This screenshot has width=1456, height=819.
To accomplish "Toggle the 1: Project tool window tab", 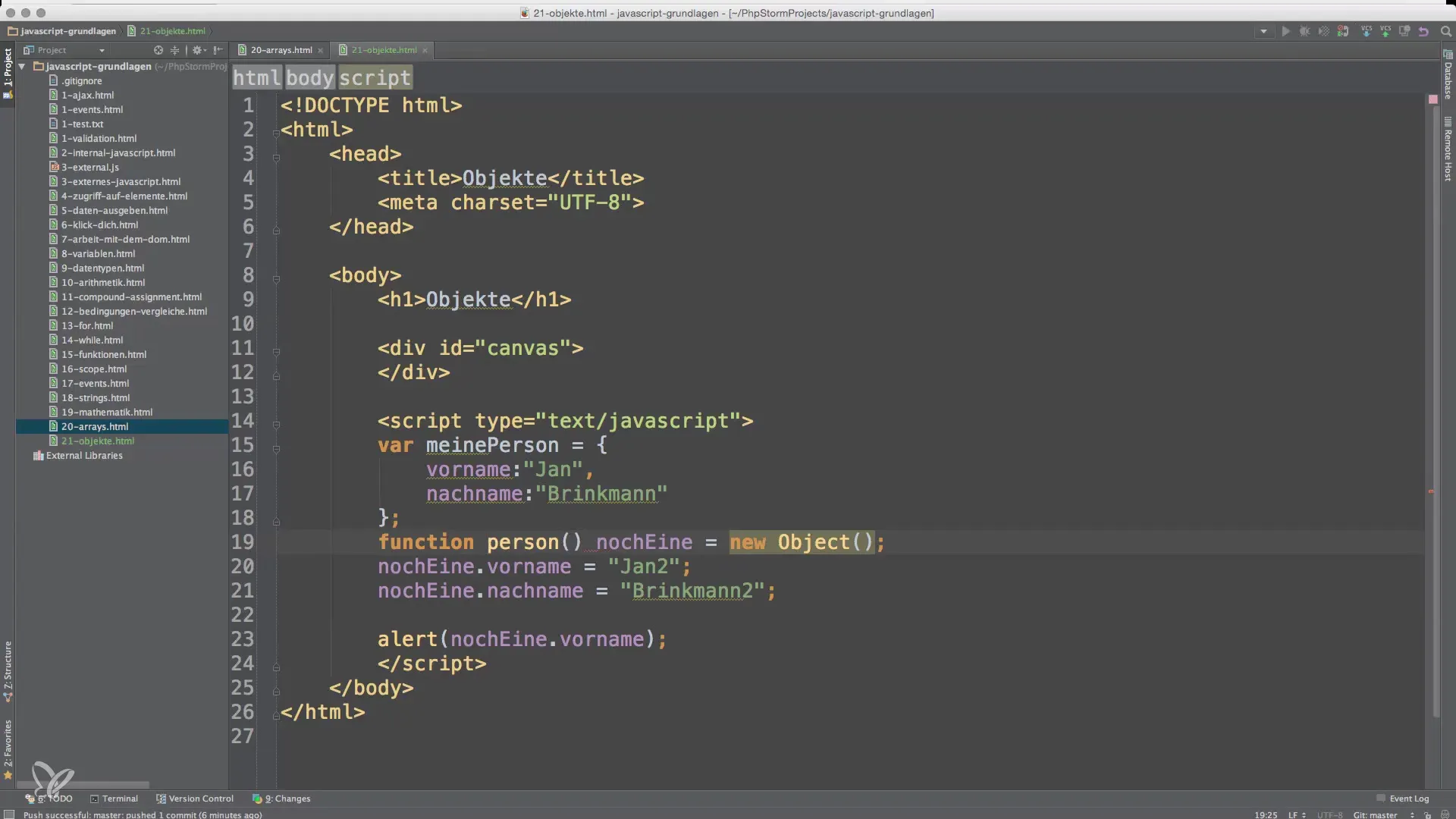I will 8,74.
